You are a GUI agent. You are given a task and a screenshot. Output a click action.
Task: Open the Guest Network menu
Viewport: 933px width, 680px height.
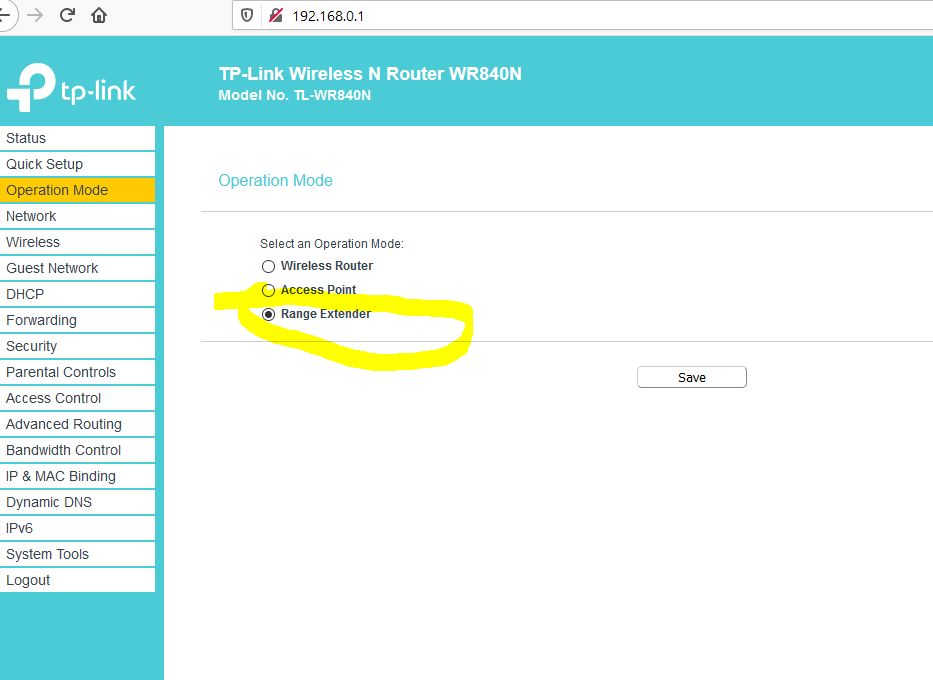click(x=77, y=268)
